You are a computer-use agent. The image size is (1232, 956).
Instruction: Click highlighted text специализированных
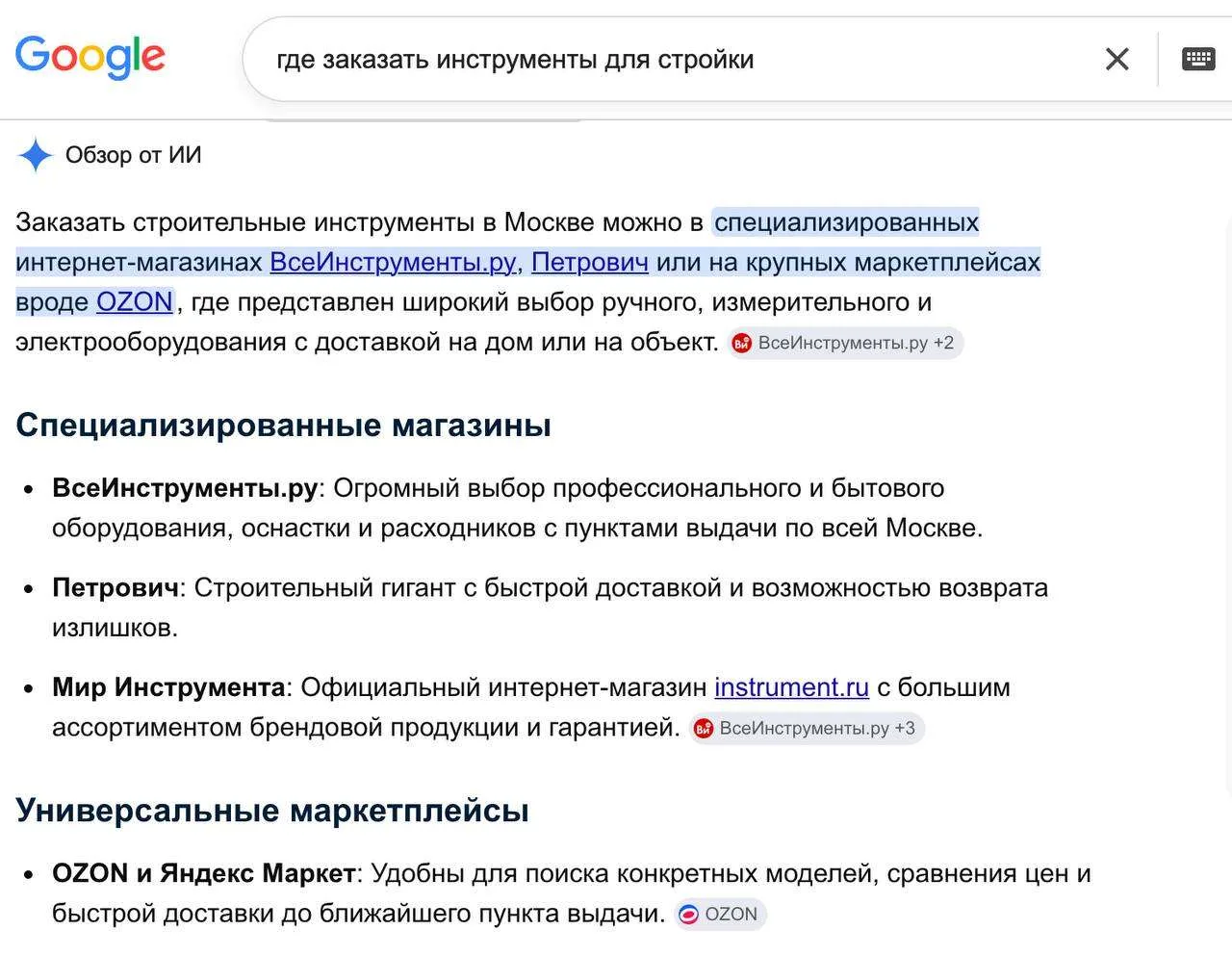click(846, 222)
